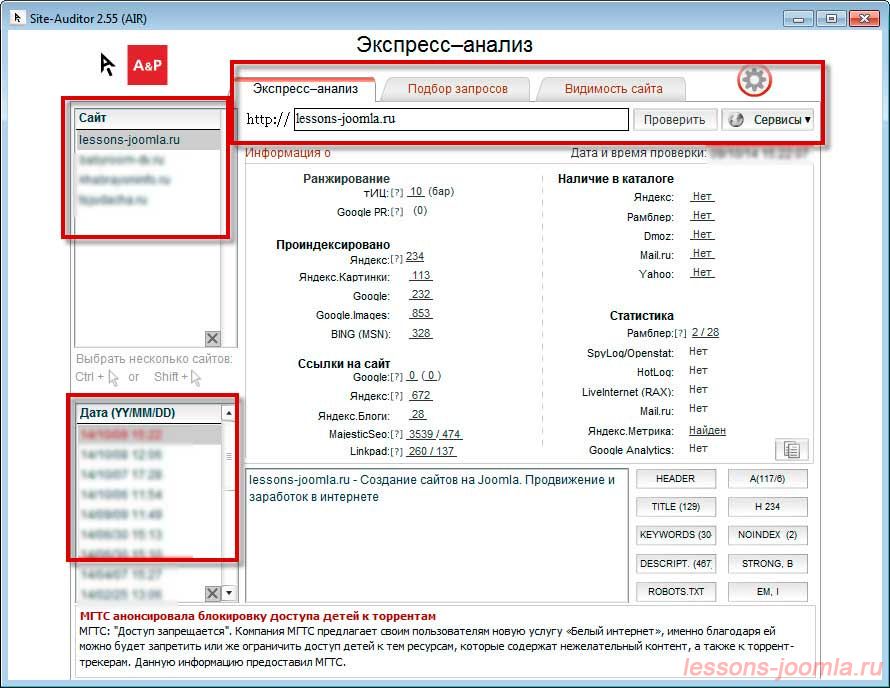The image size is (890, 688).
Task: Open Google.Images 853 link
Action: pos(421,313)
